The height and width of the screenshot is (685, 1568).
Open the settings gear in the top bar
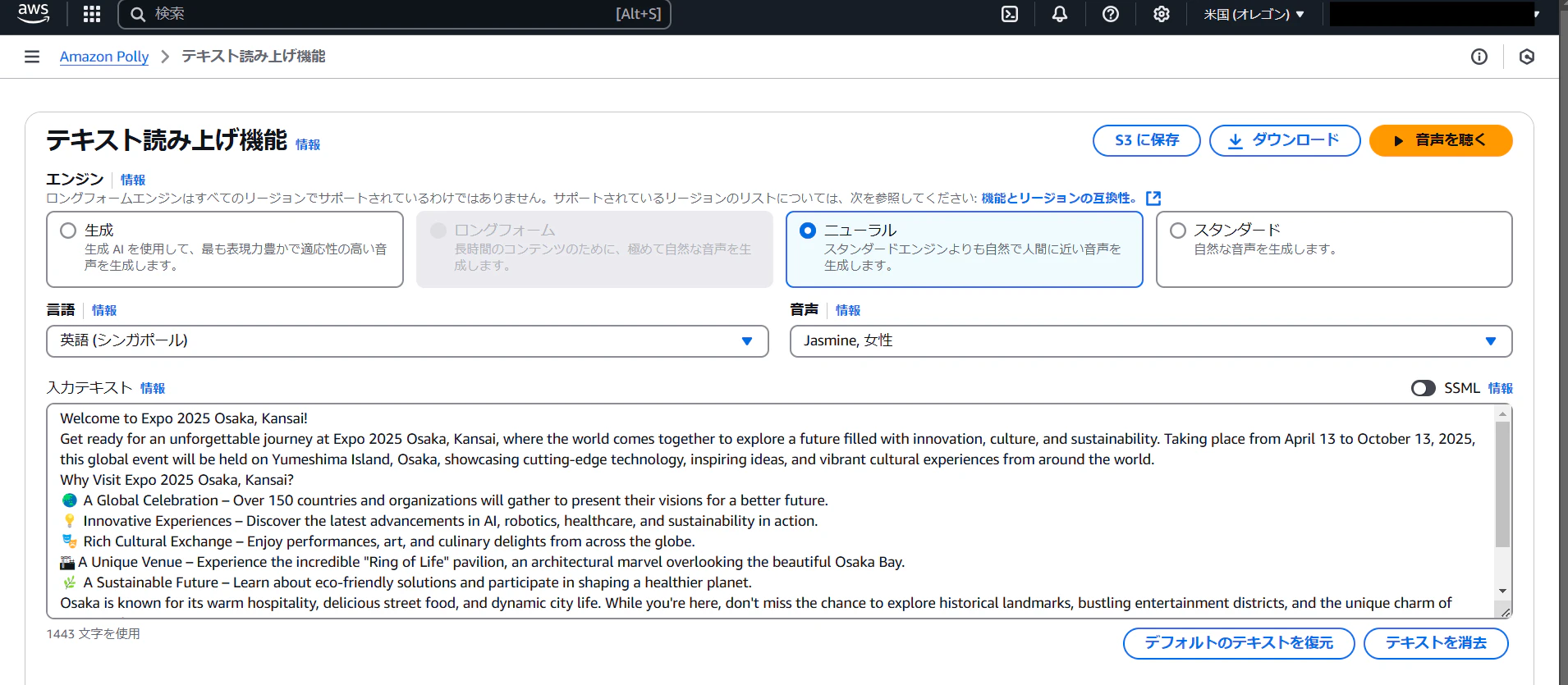coord(1161,14)
